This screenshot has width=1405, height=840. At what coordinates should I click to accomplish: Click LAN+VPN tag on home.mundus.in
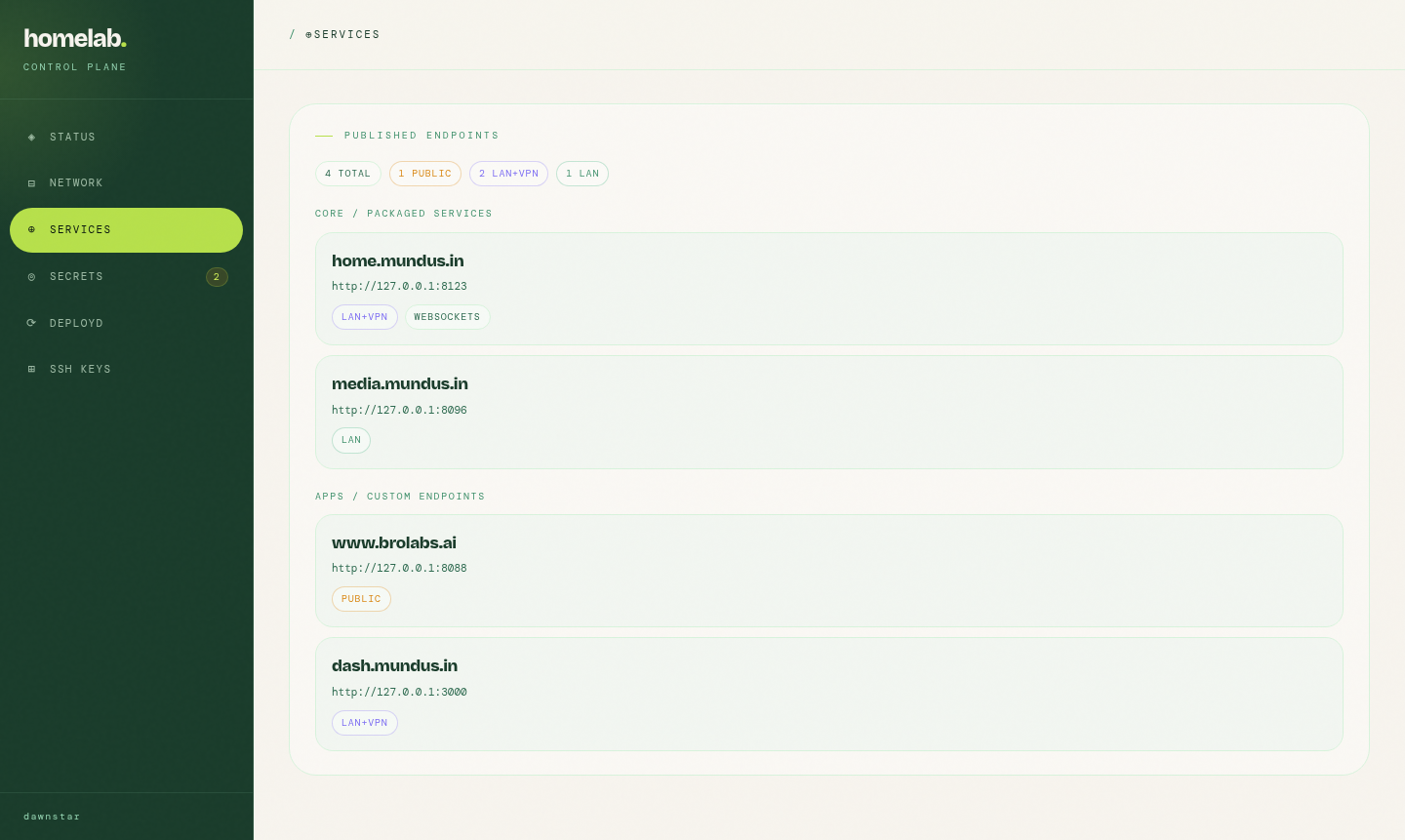coord(365,317)
